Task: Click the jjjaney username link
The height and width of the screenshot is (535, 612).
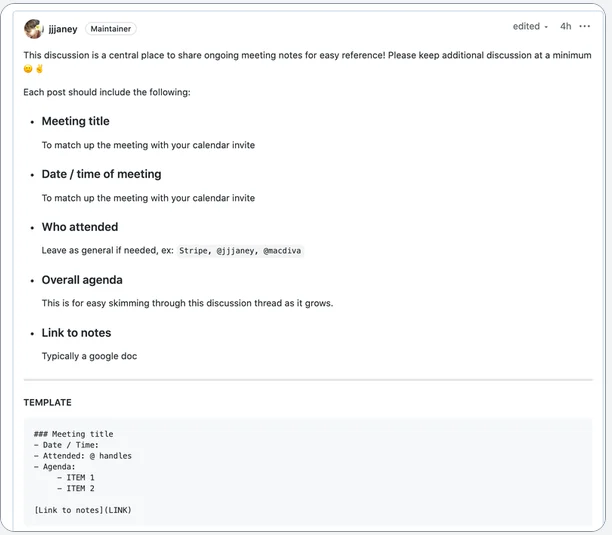Action: tap(63, 29)
